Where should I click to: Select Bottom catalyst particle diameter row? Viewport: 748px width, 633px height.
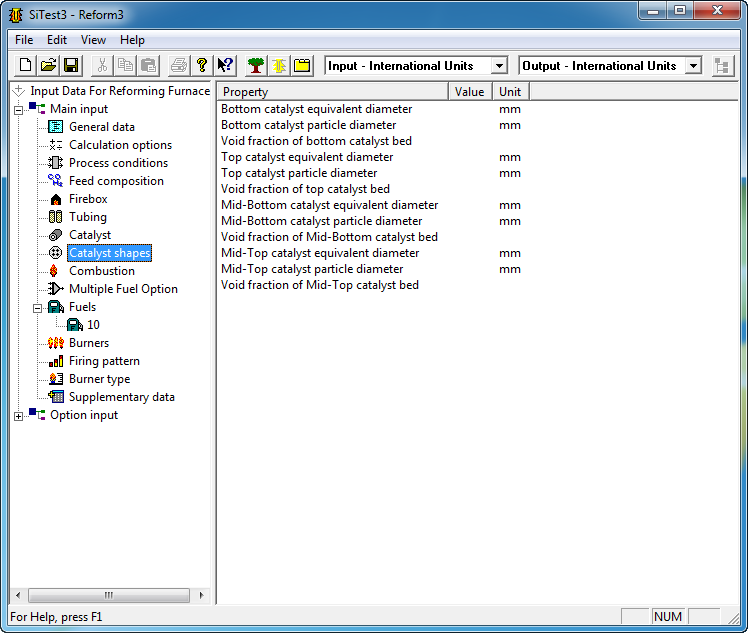tap(309, 125)
